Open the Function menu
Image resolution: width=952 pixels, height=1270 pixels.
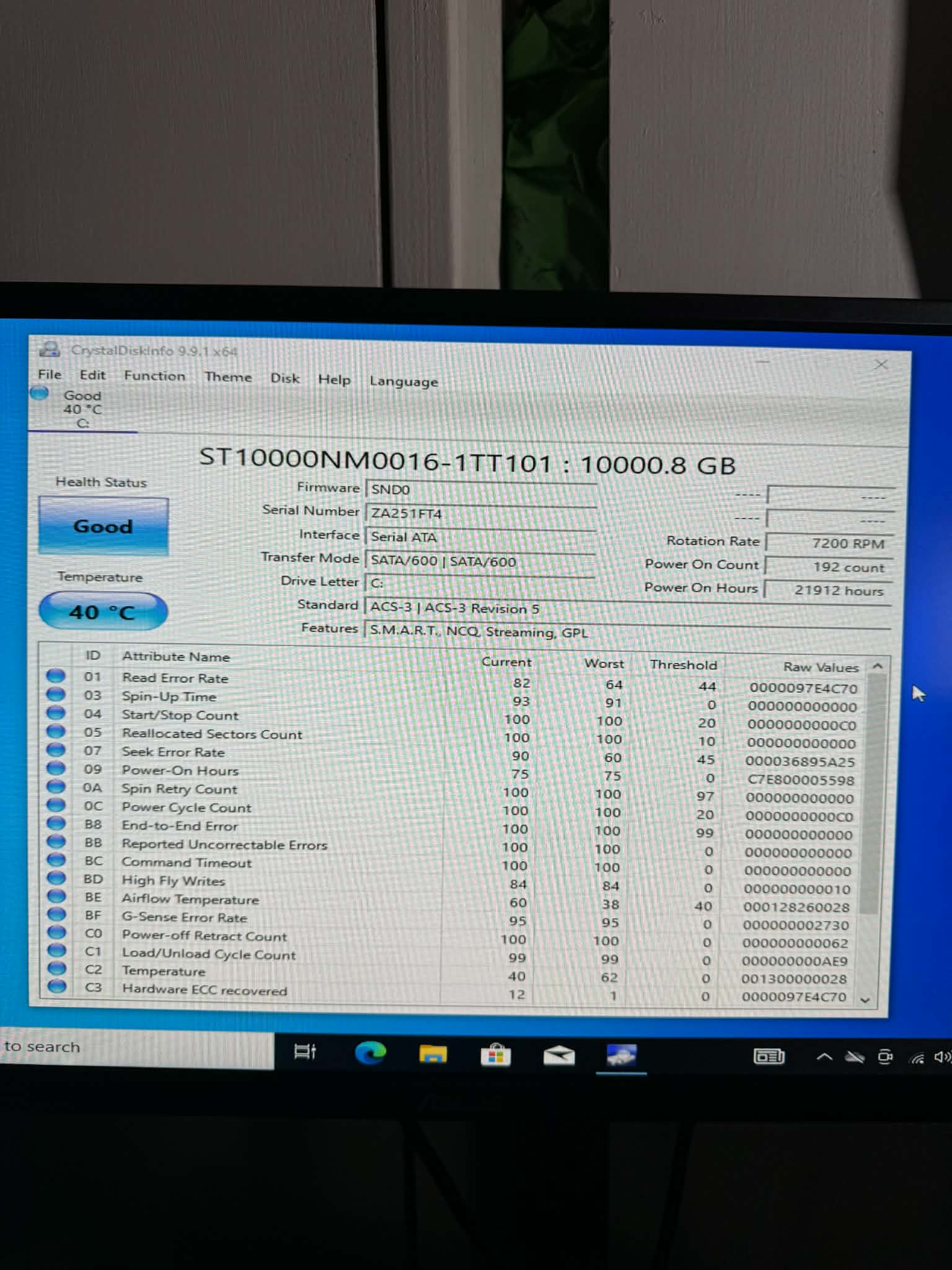[x=154, y=376]
